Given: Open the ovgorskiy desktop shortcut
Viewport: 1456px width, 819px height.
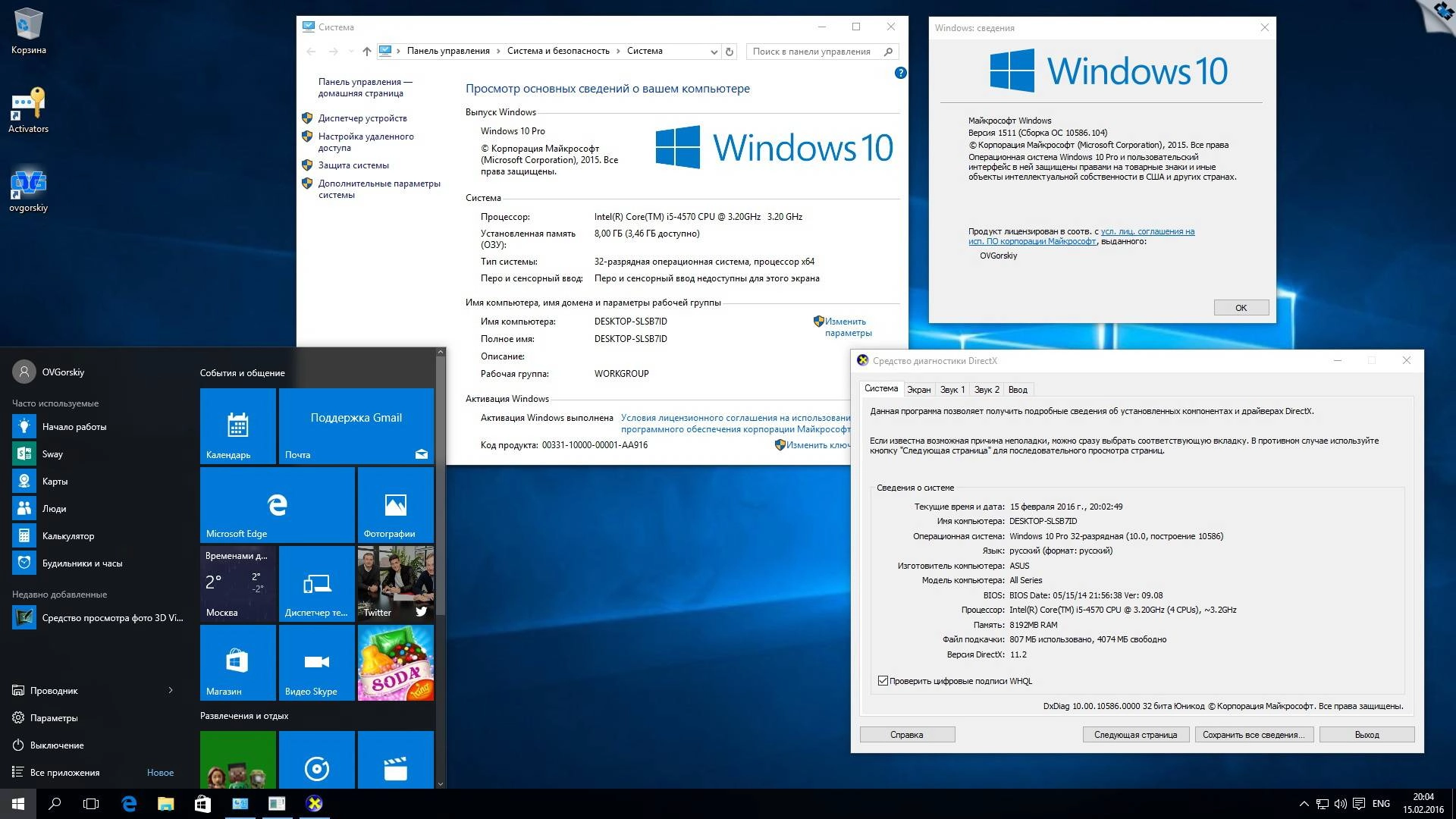Looking at the screenshot, I should (28, 190).
